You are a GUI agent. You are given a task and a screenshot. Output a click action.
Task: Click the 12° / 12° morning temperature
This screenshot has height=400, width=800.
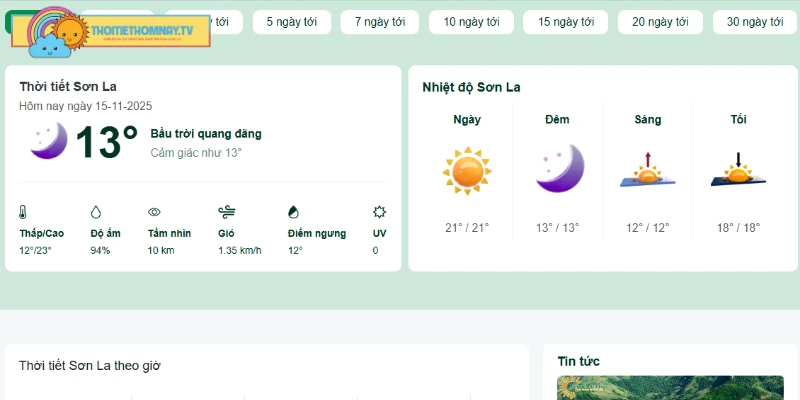point(648,228)
